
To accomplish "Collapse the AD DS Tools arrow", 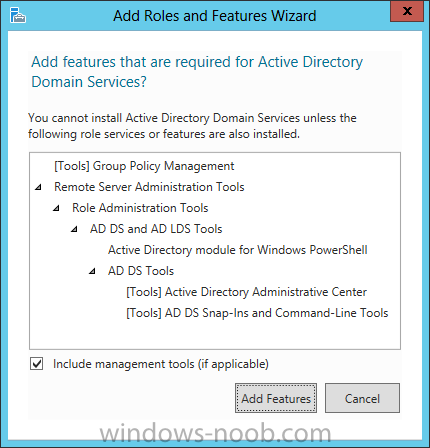I will pos(92,271).
